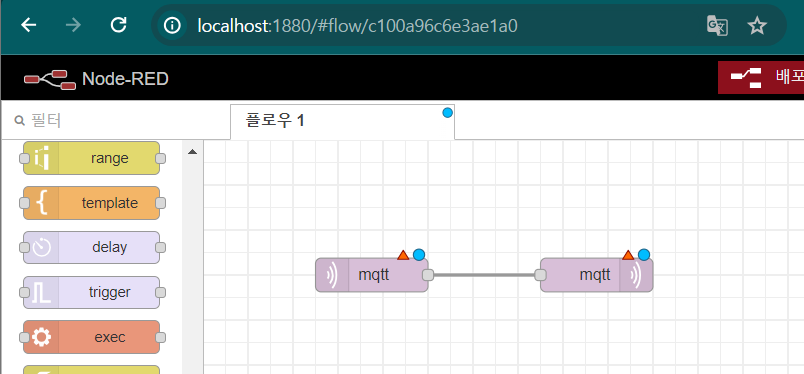Click the browser forward arrow
This screenshot has height=374, width=804.
[x=73, y=25]
